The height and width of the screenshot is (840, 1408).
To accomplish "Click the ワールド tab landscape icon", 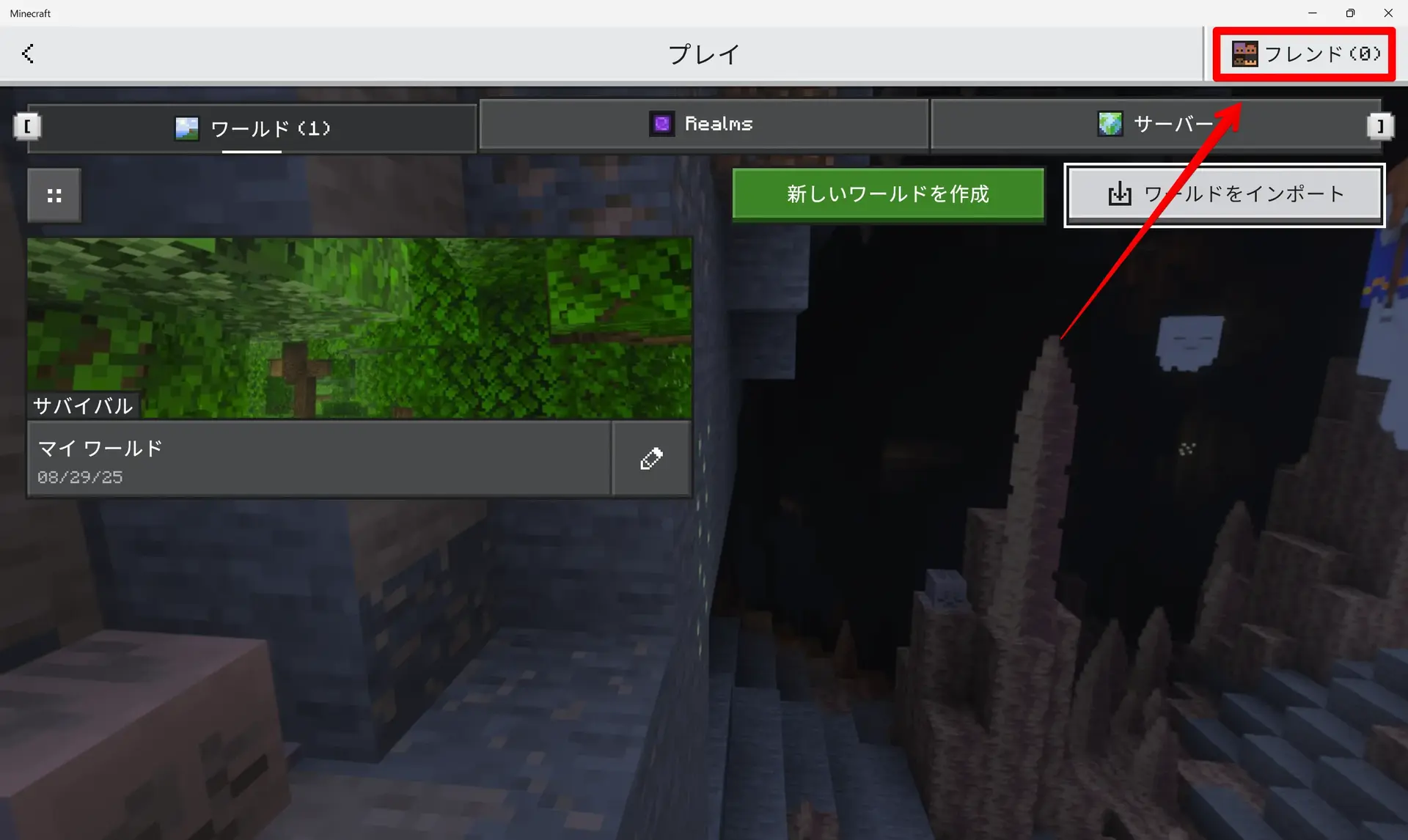I will click(187, 128).
